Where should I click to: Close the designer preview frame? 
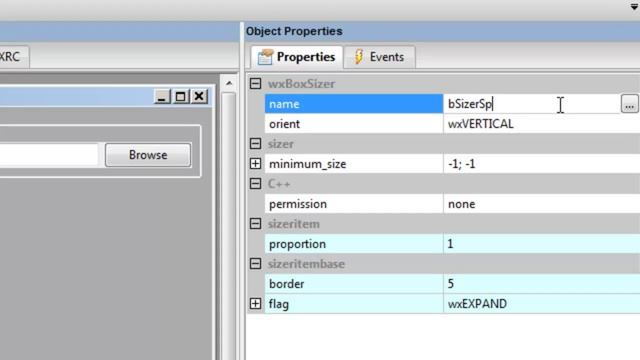tap(199, 97)
